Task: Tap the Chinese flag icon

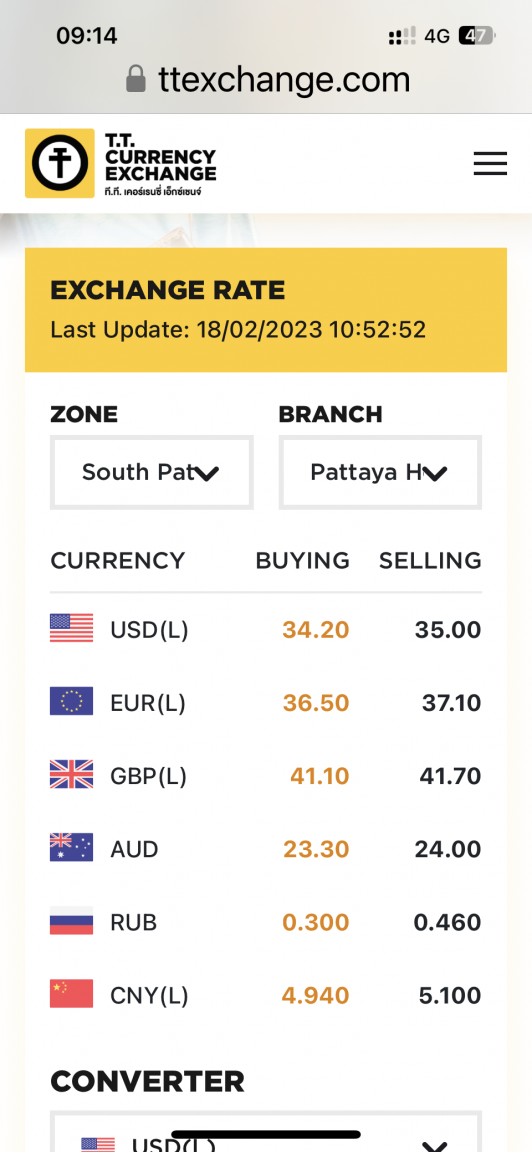Action: (71, 994)
